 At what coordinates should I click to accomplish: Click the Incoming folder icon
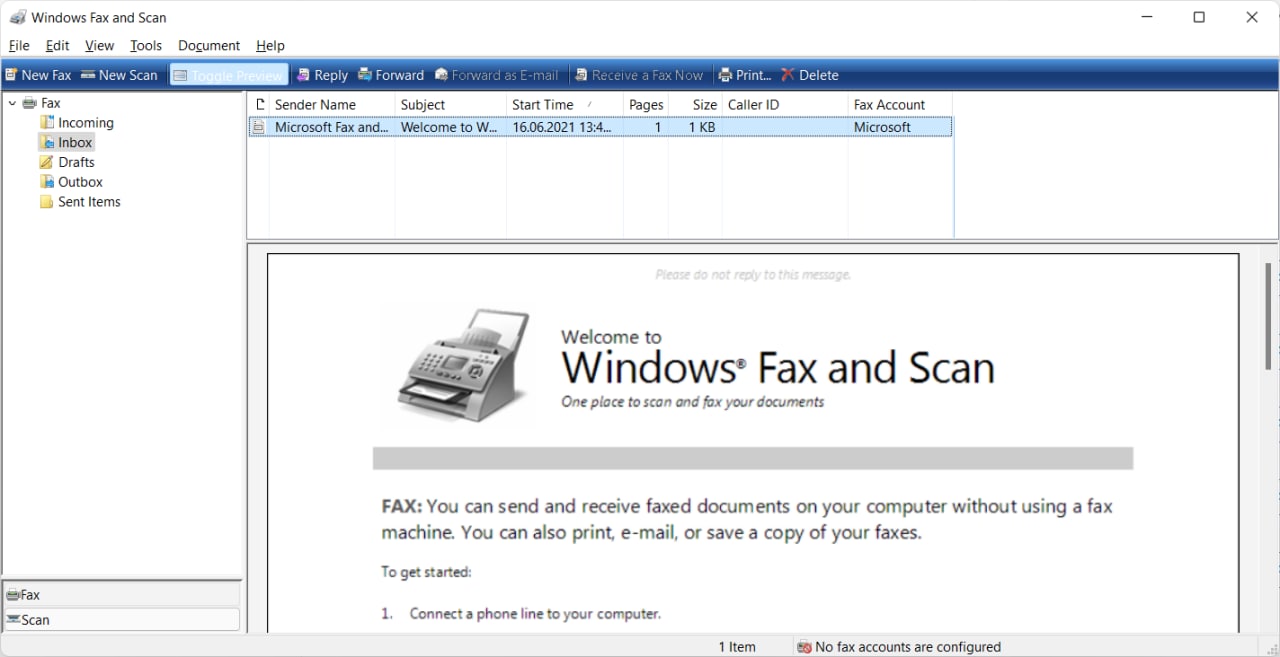[46, 123]
